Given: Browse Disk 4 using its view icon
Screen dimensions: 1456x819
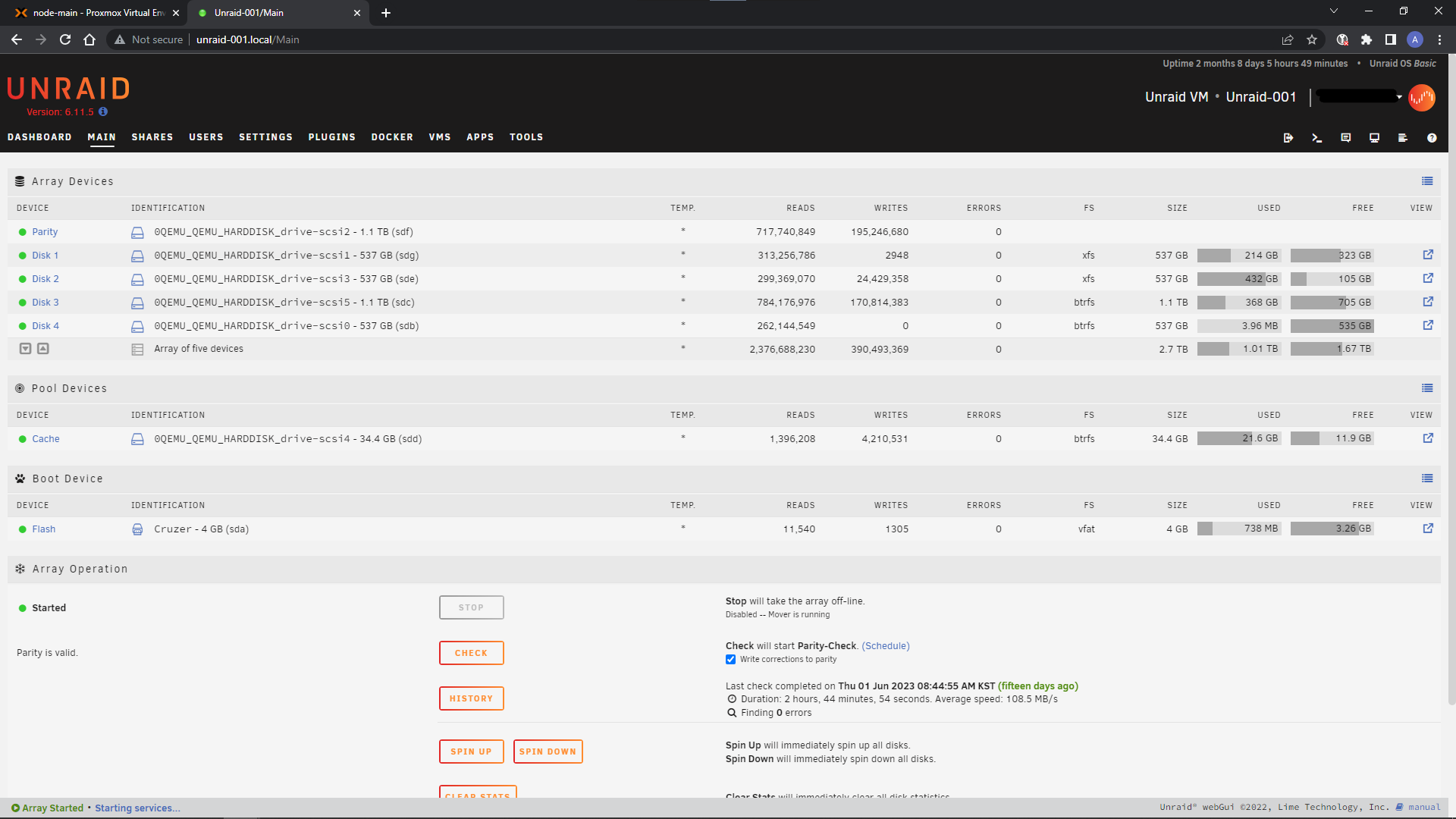Looking at the screenshot, I should point(1428,325).
